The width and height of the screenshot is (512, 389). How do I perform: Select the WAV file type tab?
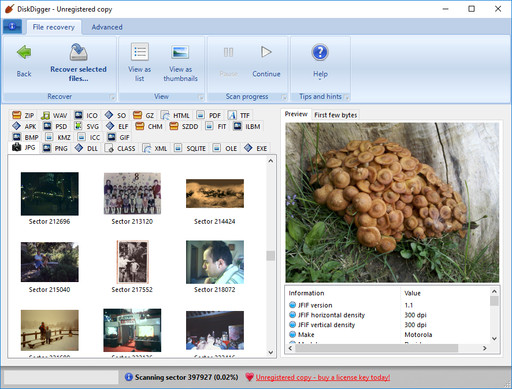(54, 115)
